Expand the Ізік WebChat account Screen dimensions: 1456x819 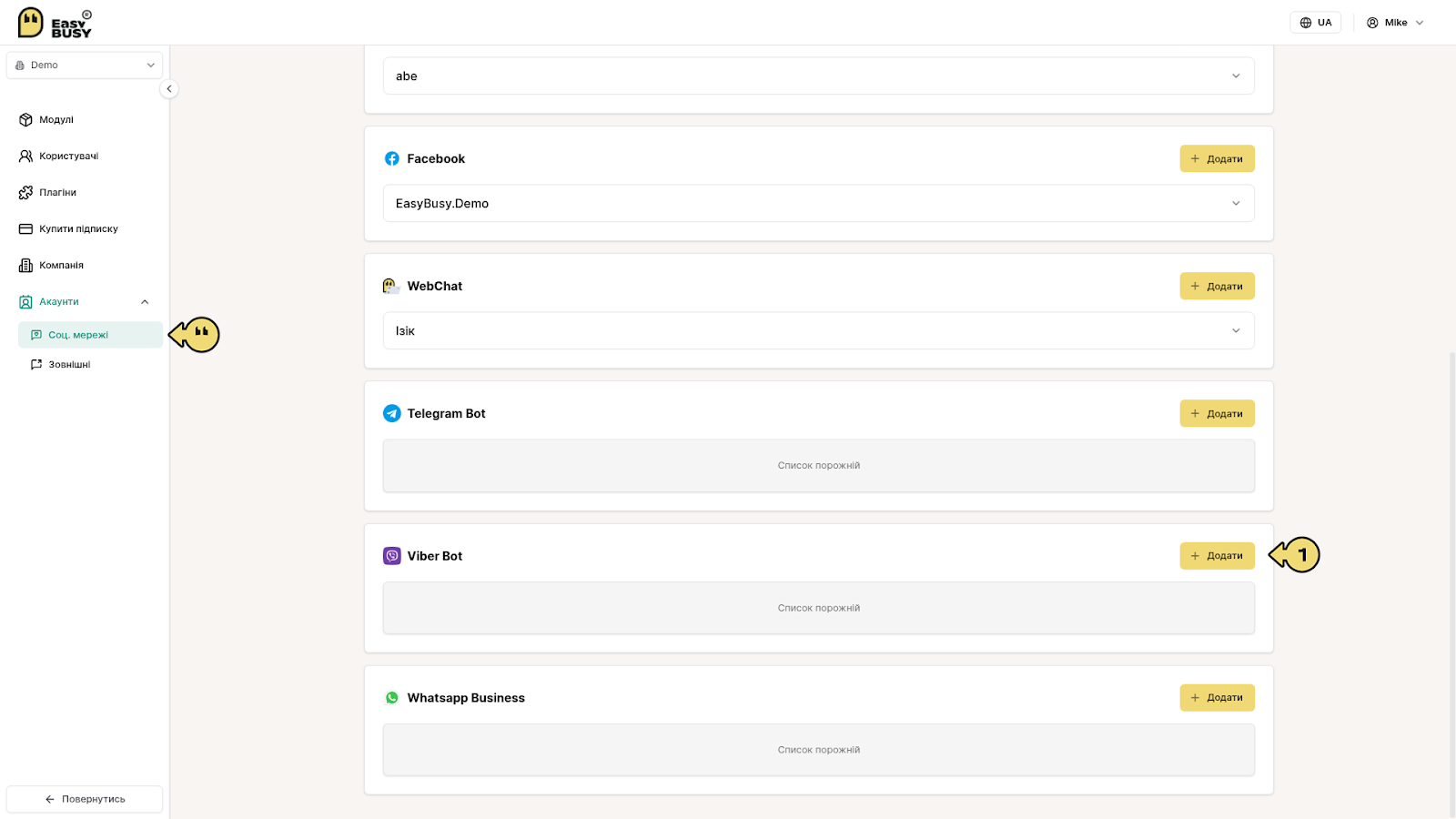[819, 330]
